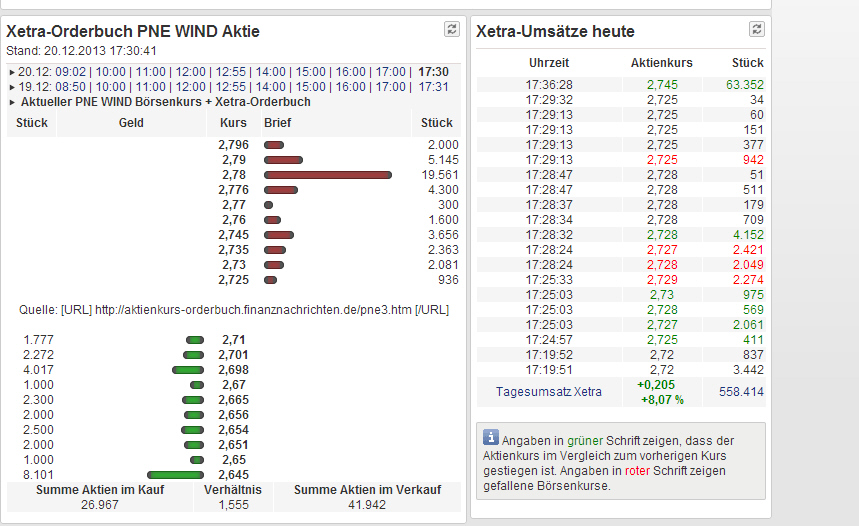Select trade volume 3.442
This screenshot has height=526, width=859.
[748, 370]
